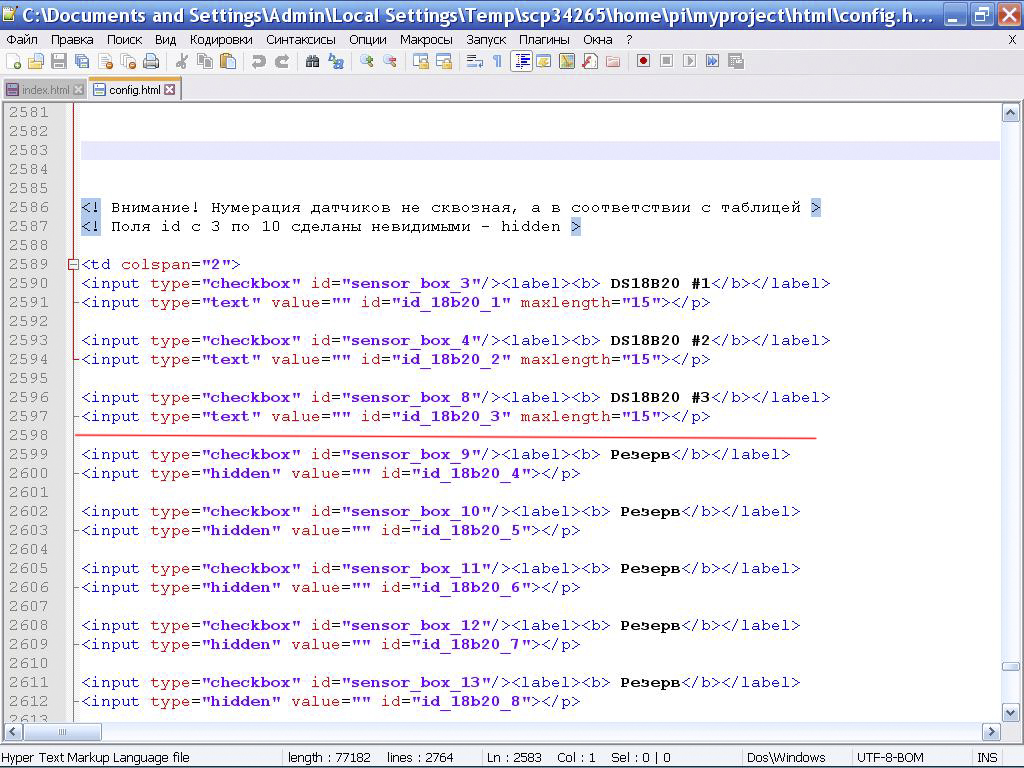This screenshot has height=768, width=1024.
Task: Open the Файл menu
Action: 22,40
